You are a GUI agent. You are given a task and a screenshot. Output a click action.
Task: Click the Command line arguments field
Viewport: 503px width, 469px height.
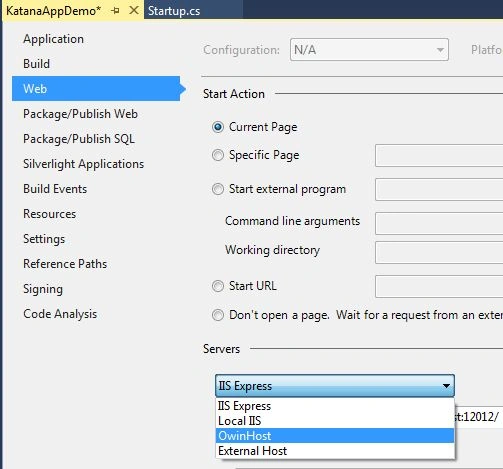pyautogui.click(x=439, y=223)
